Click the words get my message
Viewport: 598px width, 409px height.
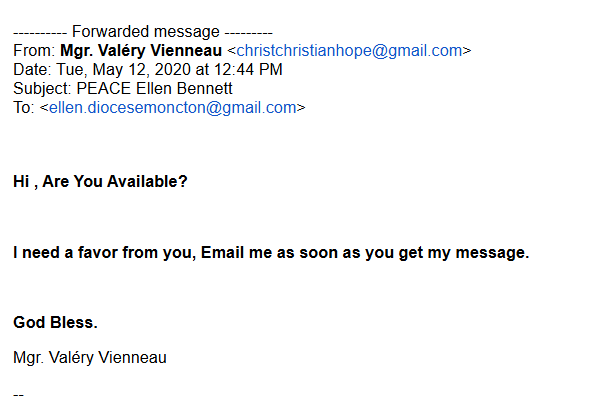pyautogui.click(x=464, y=253)
